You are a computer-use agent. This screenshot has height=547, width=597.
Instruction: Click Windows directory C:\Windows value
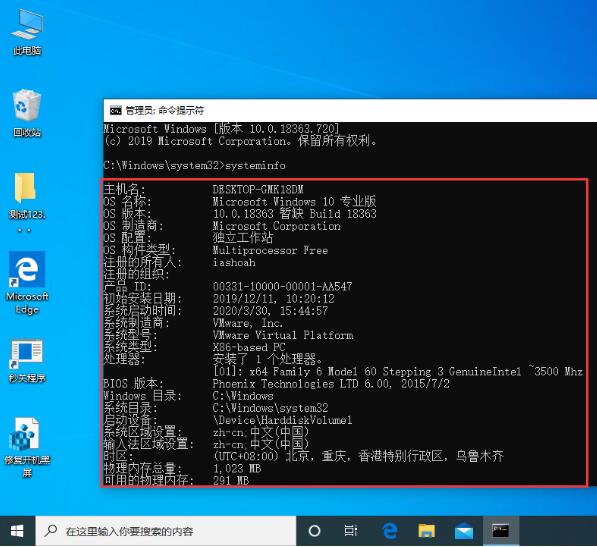coord(243,395)
